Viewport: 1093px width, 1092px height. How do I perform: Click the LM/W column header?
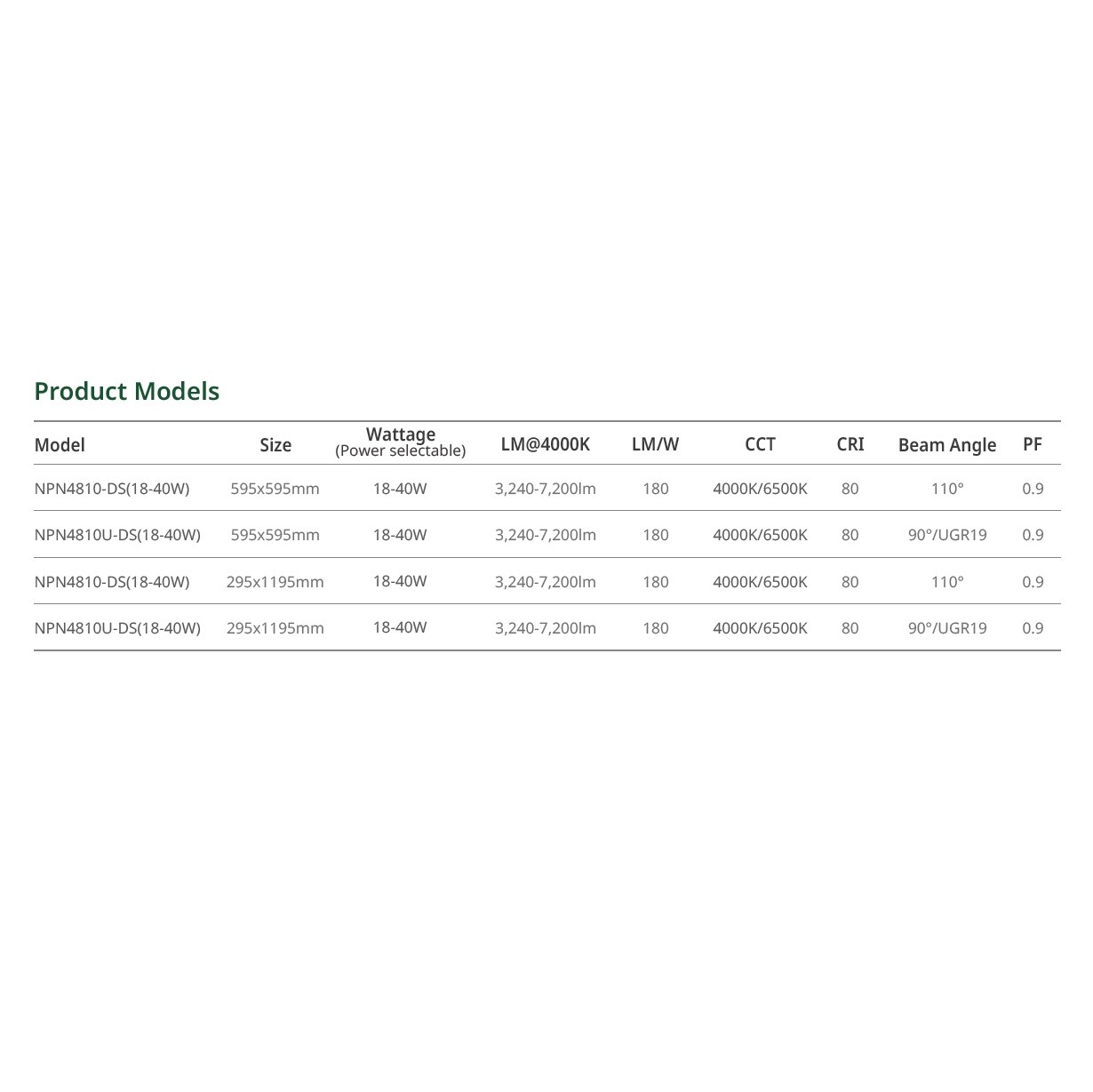[x=655, y=444]
